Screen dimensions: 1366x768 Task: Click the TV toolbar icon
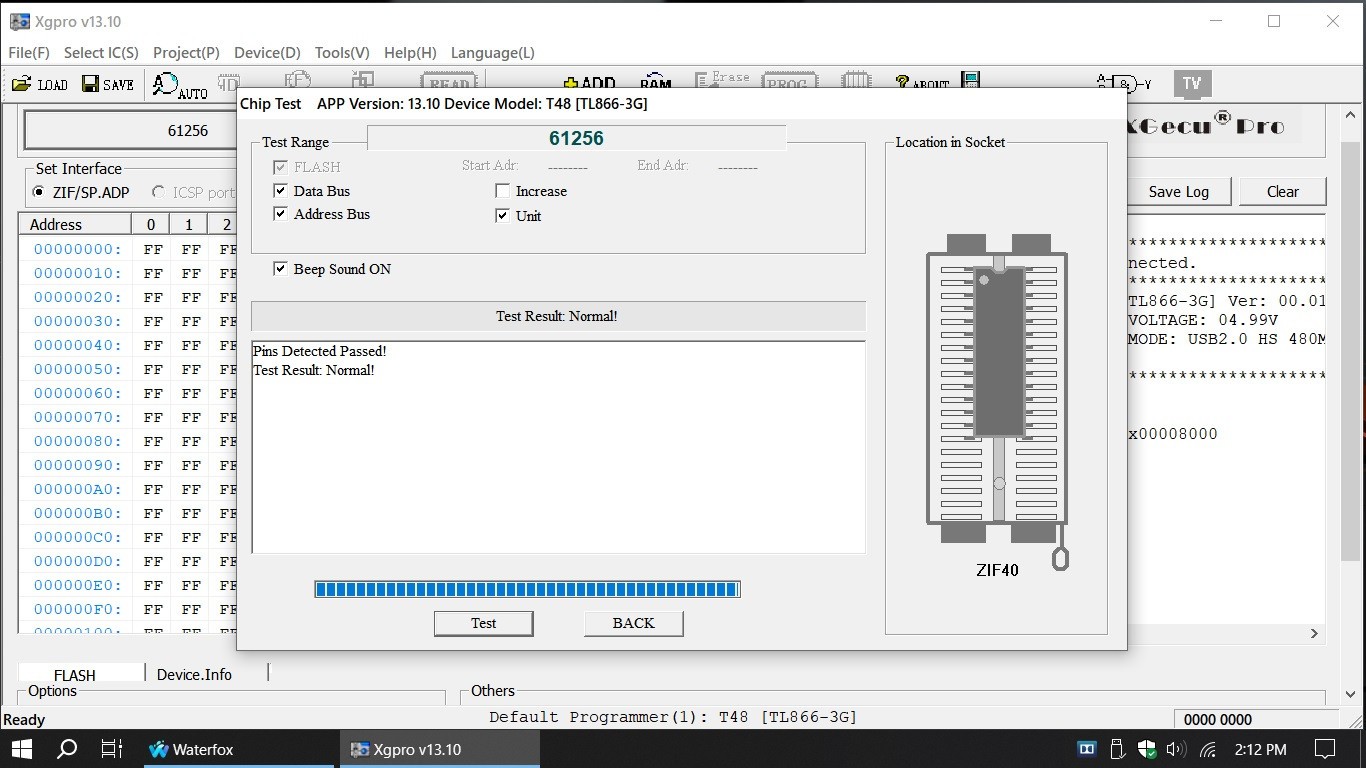[1191, 84]
